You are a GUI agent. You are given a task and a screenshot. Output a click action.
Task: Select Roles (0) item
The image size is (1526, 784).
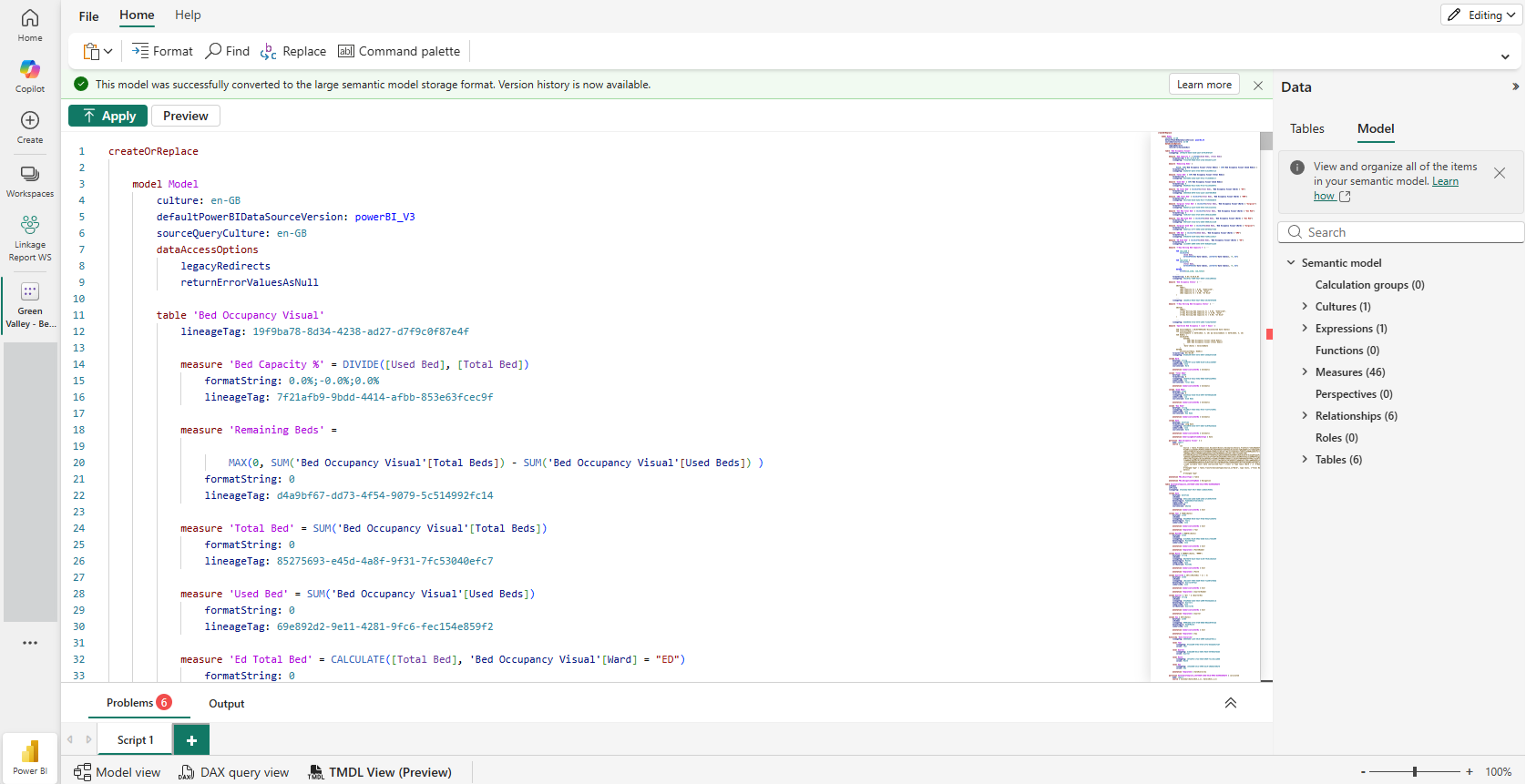[1337, 438]
